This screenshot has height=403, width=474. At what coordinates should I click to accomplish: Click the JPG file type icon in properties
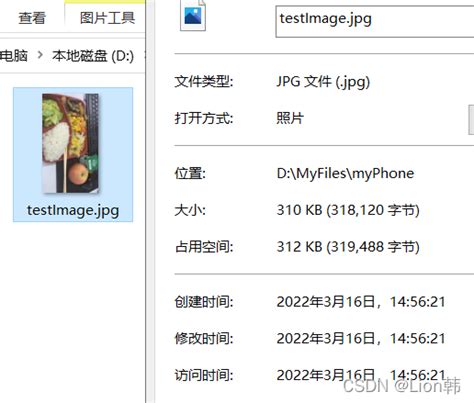click(x=193, y=15)
